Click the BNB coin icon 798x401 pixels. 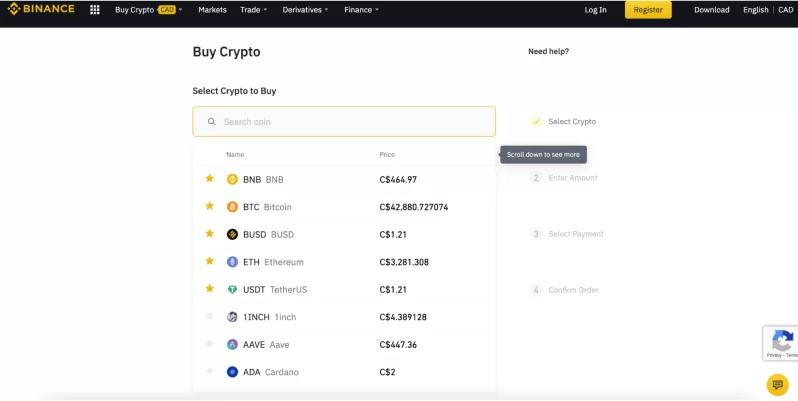coord(232,180)
